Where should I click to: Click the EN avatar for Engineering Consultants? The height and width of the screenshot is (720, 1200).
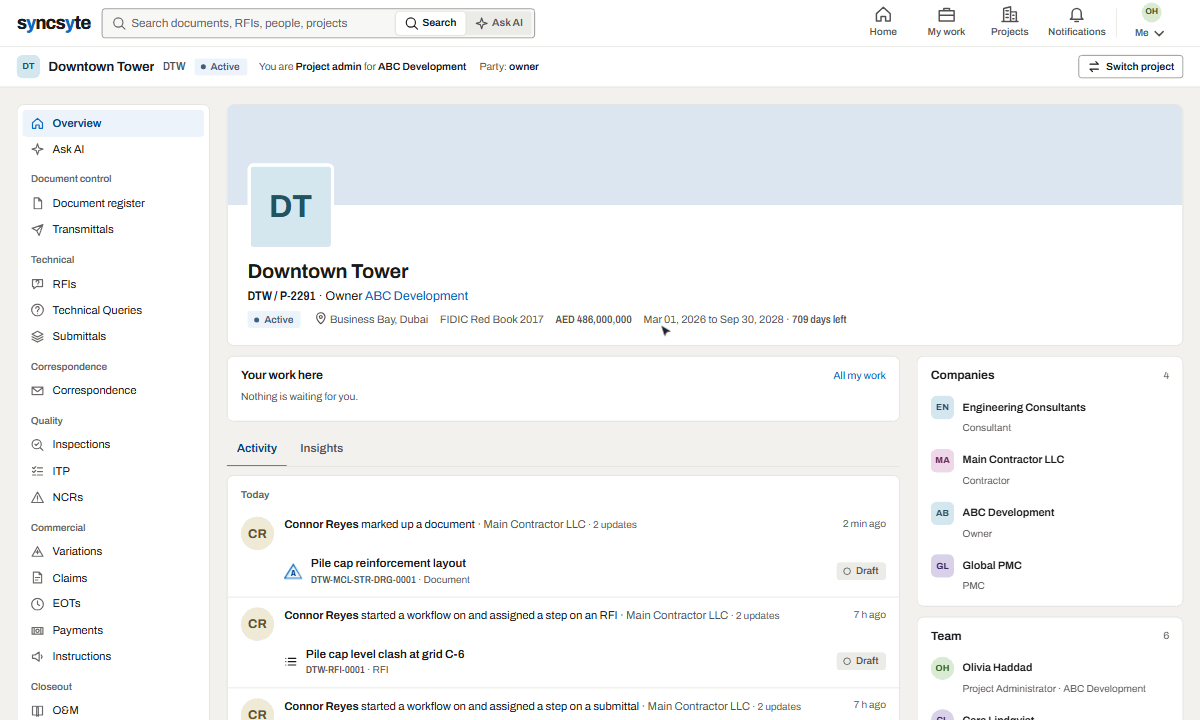pyautogui.click(x=942, y=407)
